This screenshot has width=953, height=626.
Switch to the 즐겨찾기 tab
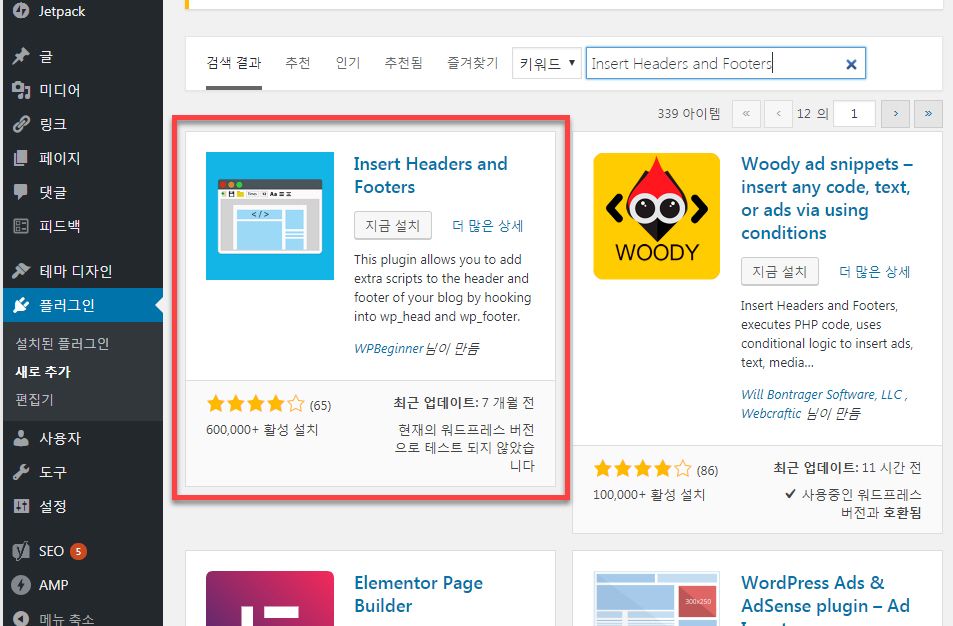pos(473,63)
